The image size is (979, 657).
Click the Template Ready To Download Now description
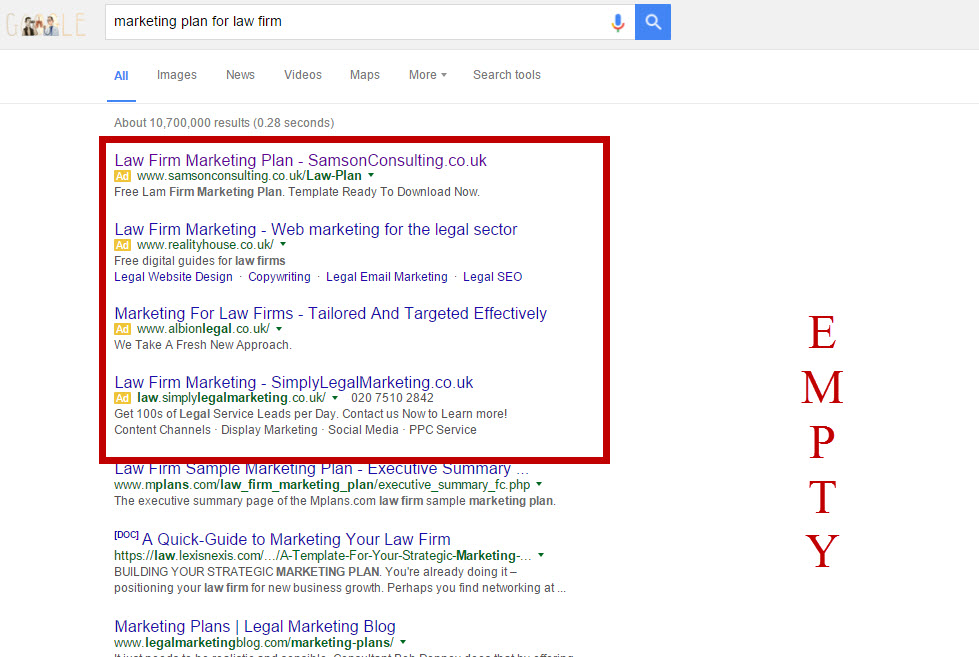point(384,192)
